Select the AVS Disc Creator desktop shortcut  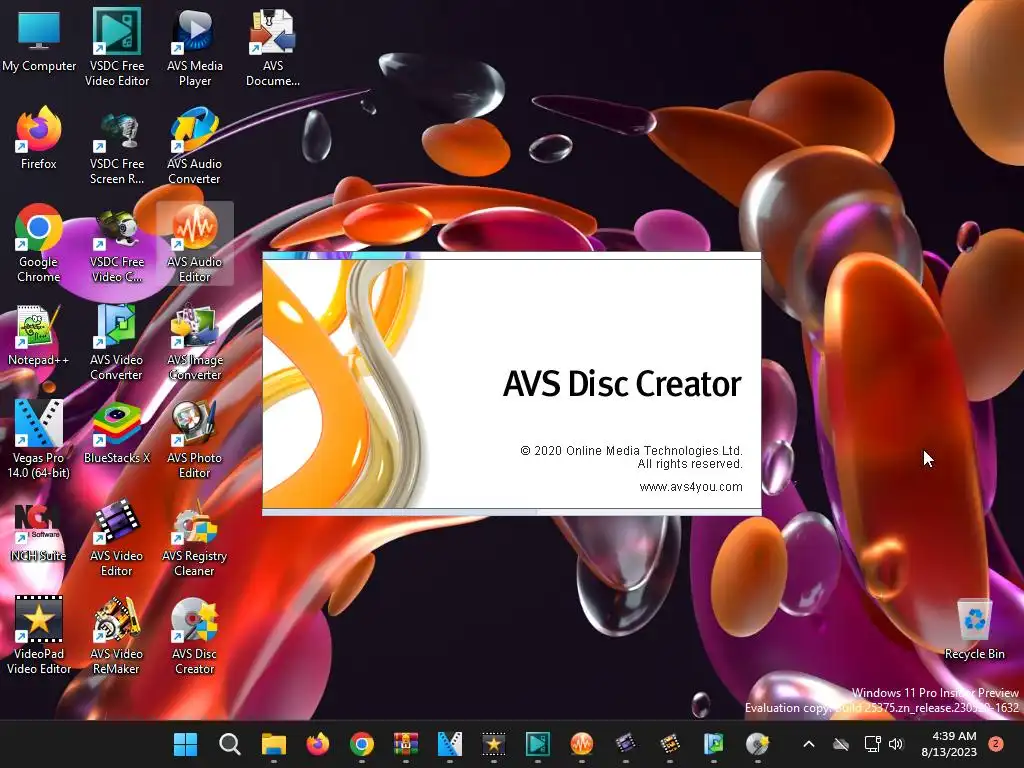pyautogui.click(x=195, y=636)
